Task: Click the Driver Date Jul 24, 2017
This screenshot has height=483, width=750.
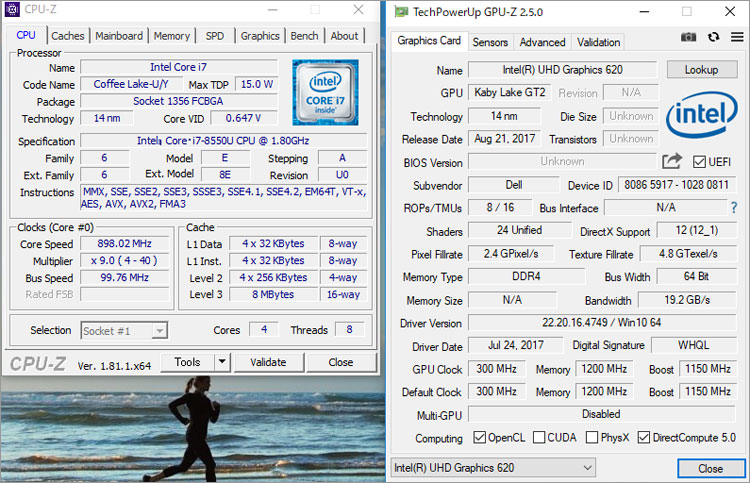Action: [516, 345]
